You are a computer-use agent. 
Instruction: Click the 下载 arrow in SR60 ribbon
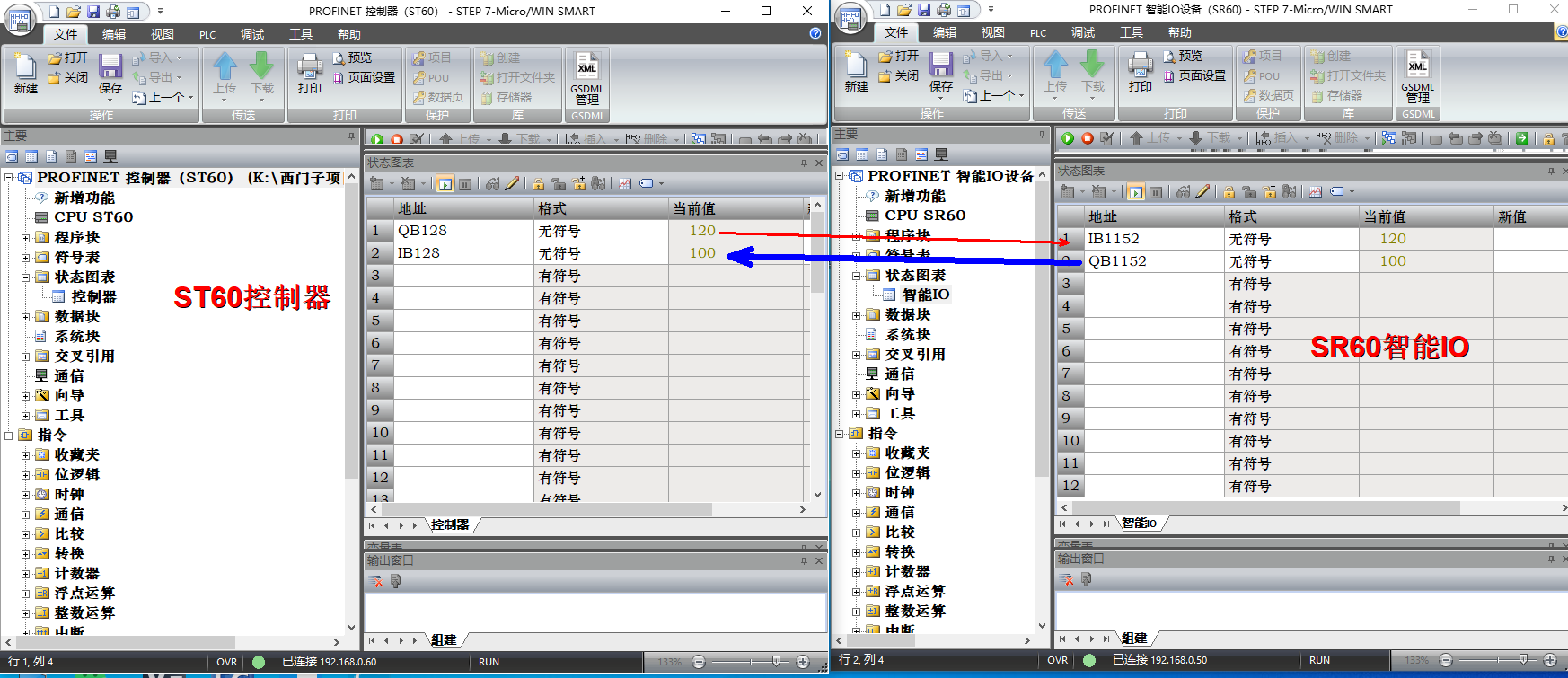[1093, 72]
